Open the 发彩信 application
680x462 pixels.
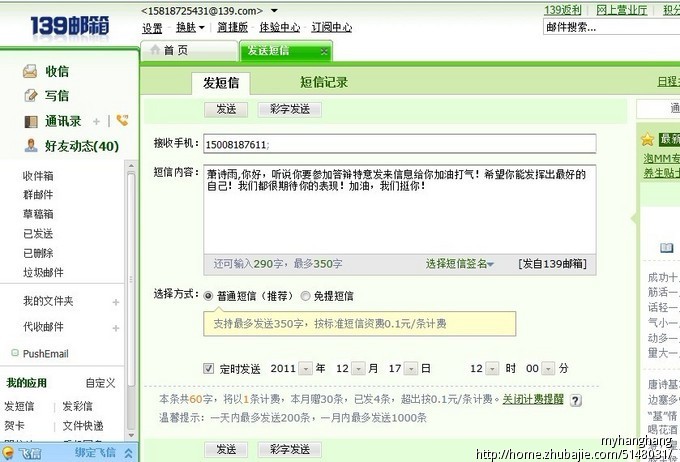(78, 406)
